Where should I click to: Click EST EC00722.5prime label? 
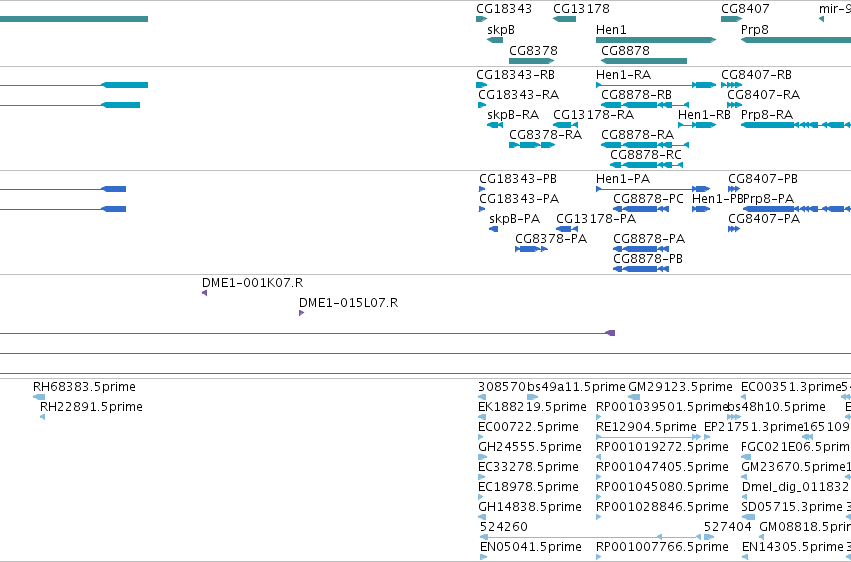[x=528, y=427]
